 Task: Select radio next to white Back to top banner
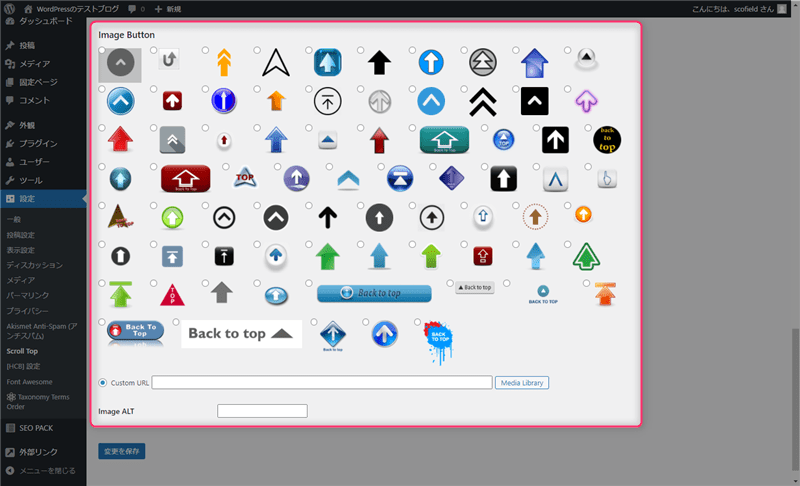pyautogui.click(x=176, y=322)
